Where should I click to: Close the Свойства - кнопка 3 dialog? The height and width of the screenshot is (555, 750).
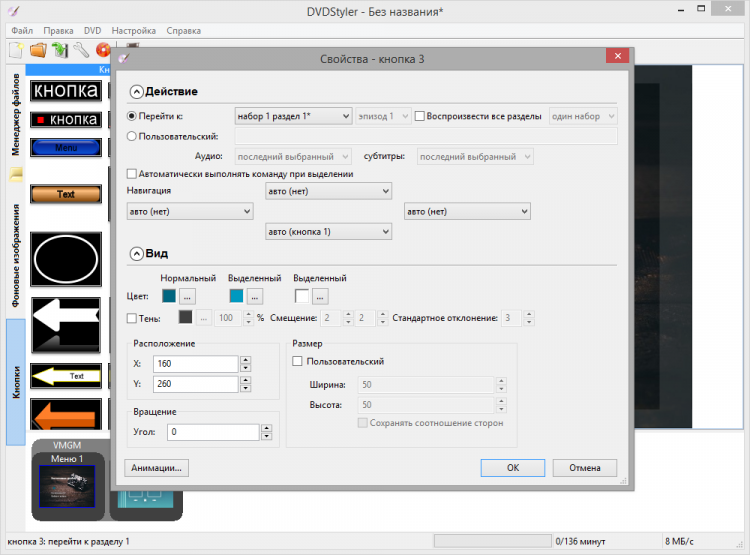(618, 56)
